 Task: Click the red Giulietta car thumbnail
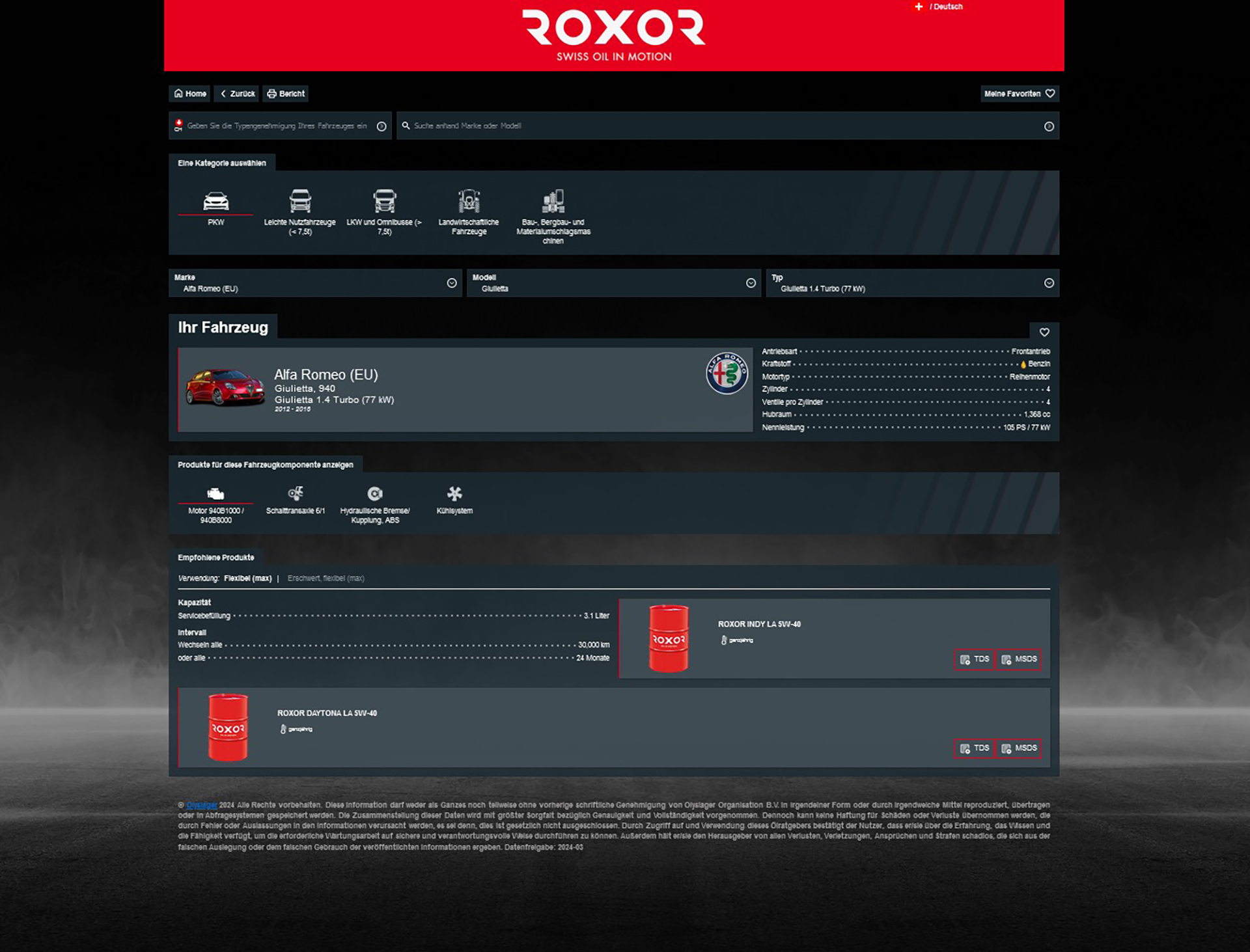[x=225, y=387]
